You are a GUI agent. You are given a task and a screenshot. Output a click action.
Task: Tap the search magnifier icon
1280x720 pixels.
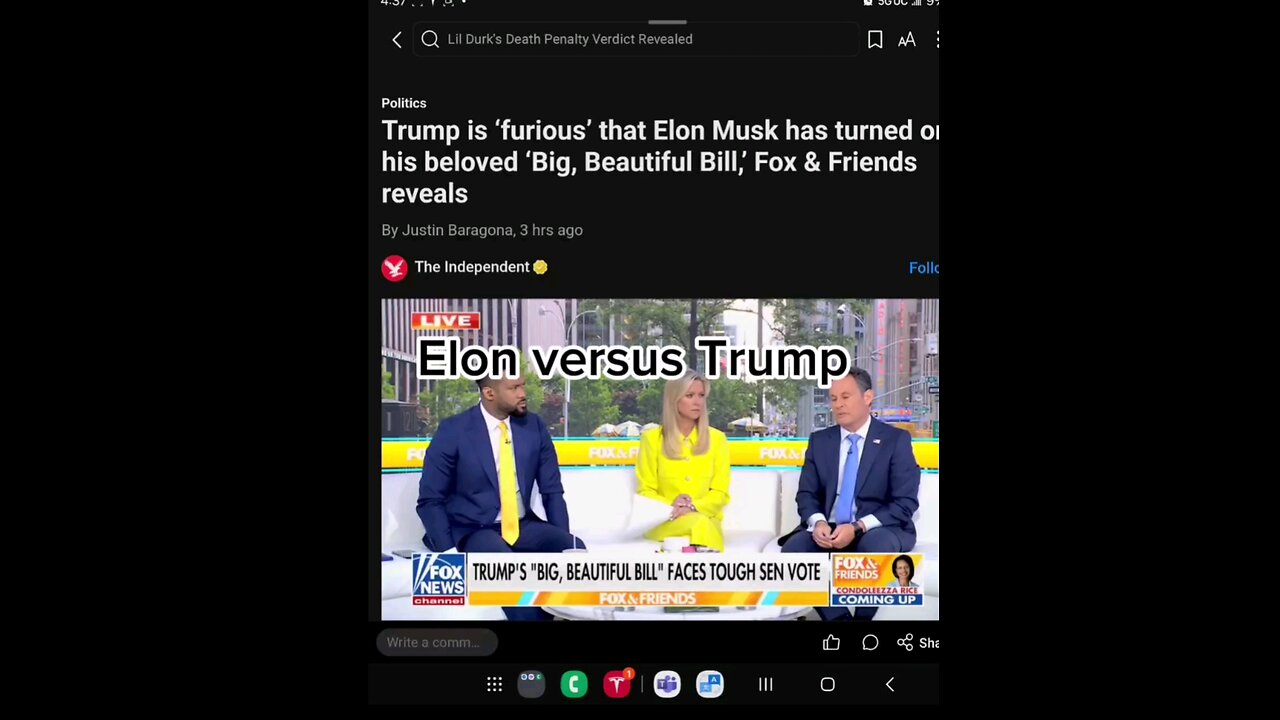point(430,39)
